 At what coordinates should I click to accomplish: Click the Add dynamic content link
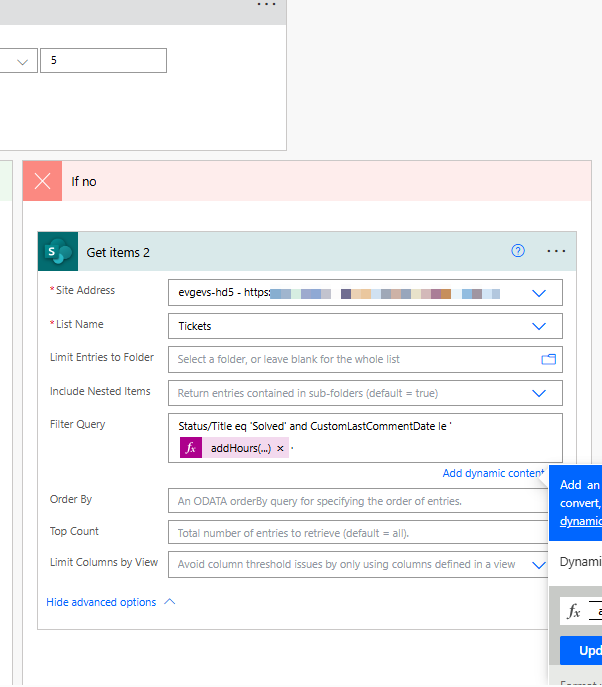[493, 473]
